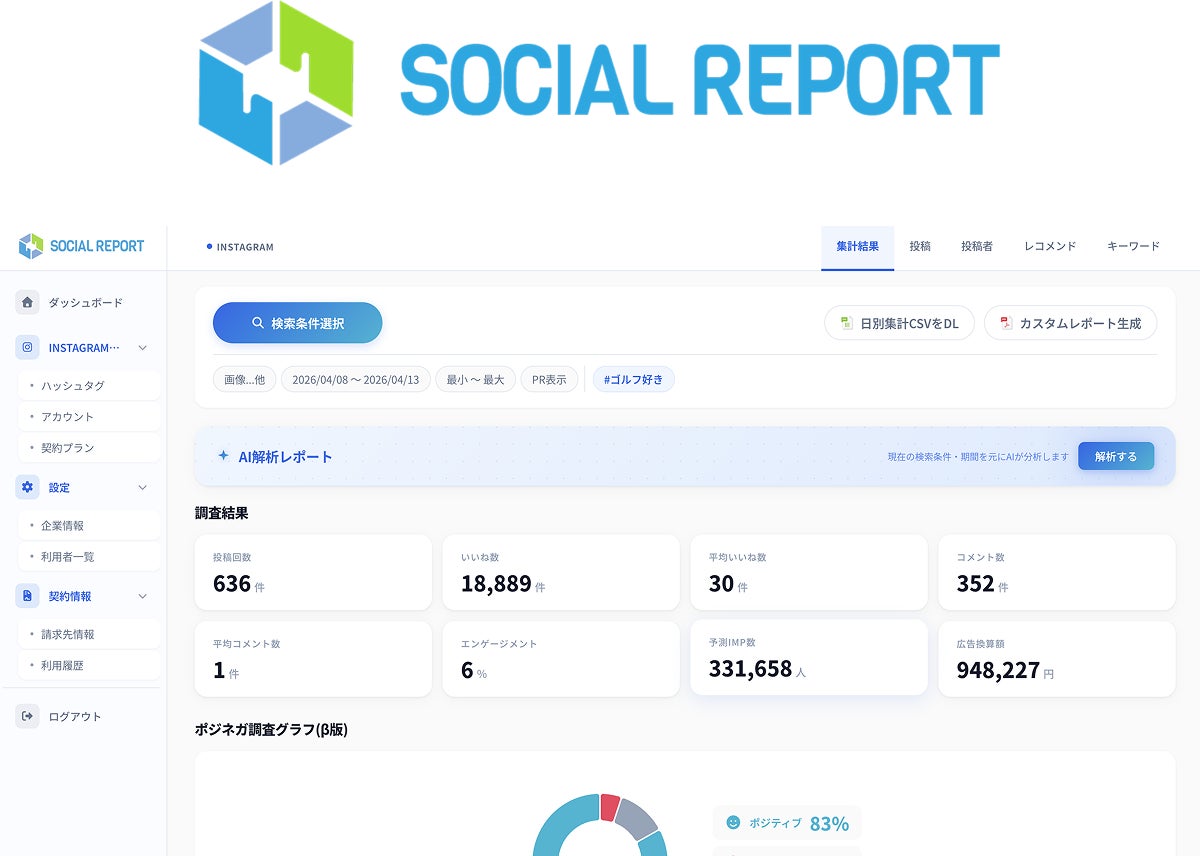The height and width of the screenshot is (856, 1200).
Task: Click the logout arrow icon
Action: [27, 716]
